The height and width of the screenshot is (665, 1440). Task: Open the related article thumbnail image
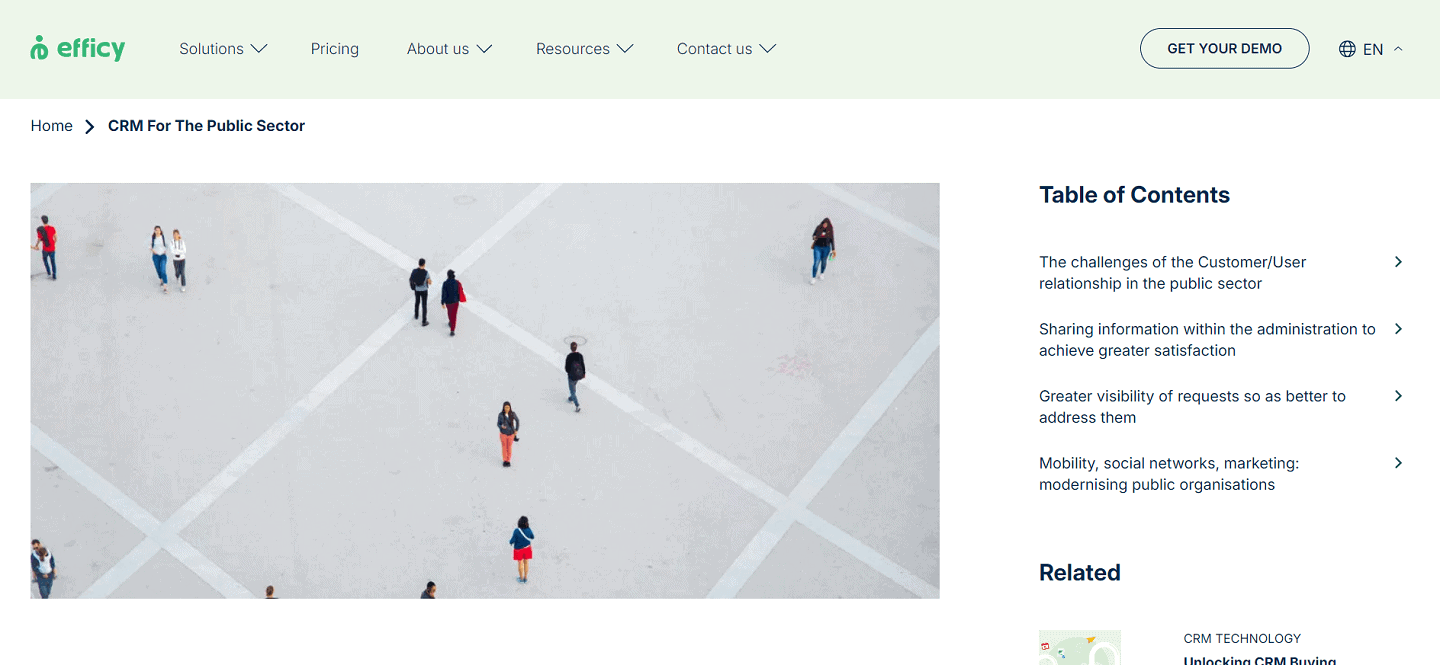pos(1080,648)
